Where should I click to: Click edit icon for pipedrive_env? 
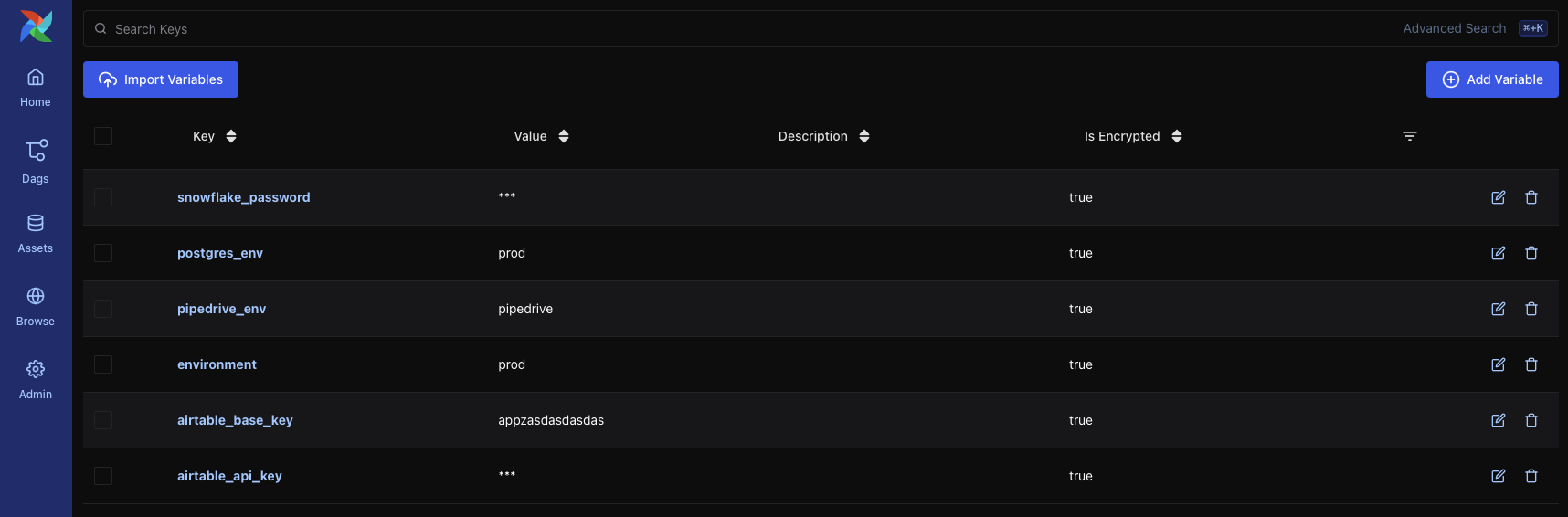pyautogui.click(x=1498, y=309)
